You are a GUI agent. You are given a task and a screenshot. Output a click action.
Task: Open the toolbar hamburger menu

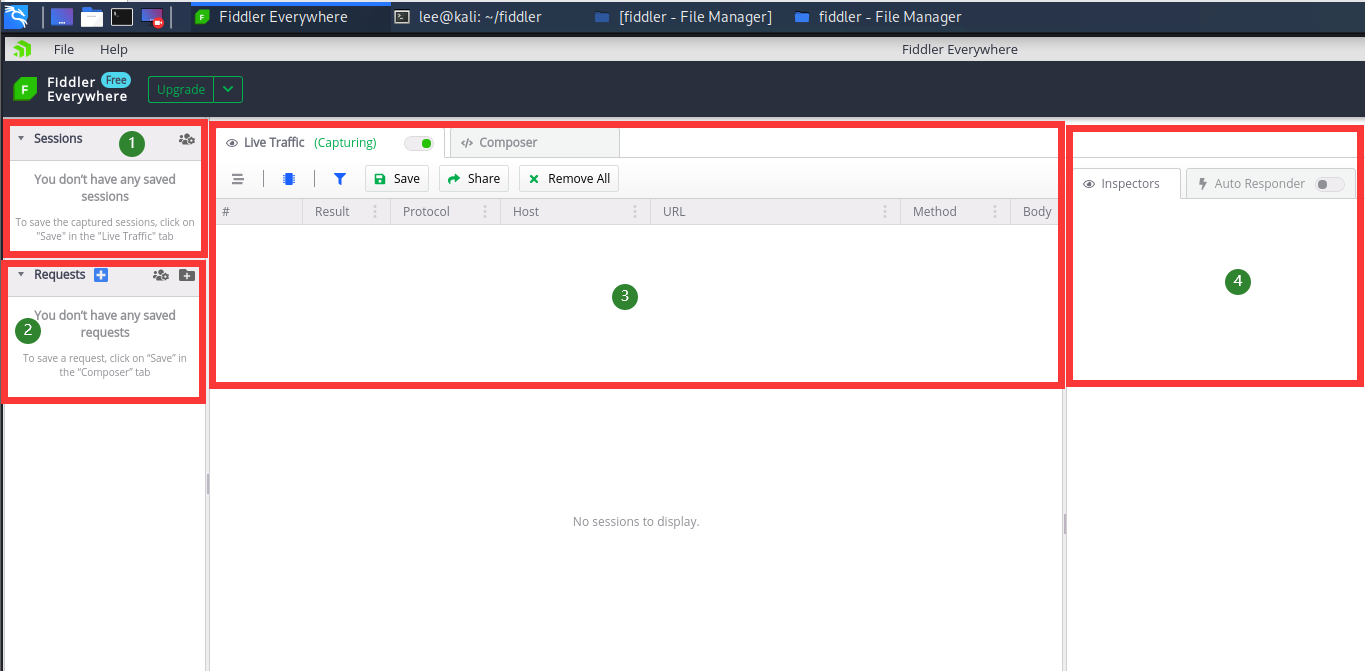238,178
